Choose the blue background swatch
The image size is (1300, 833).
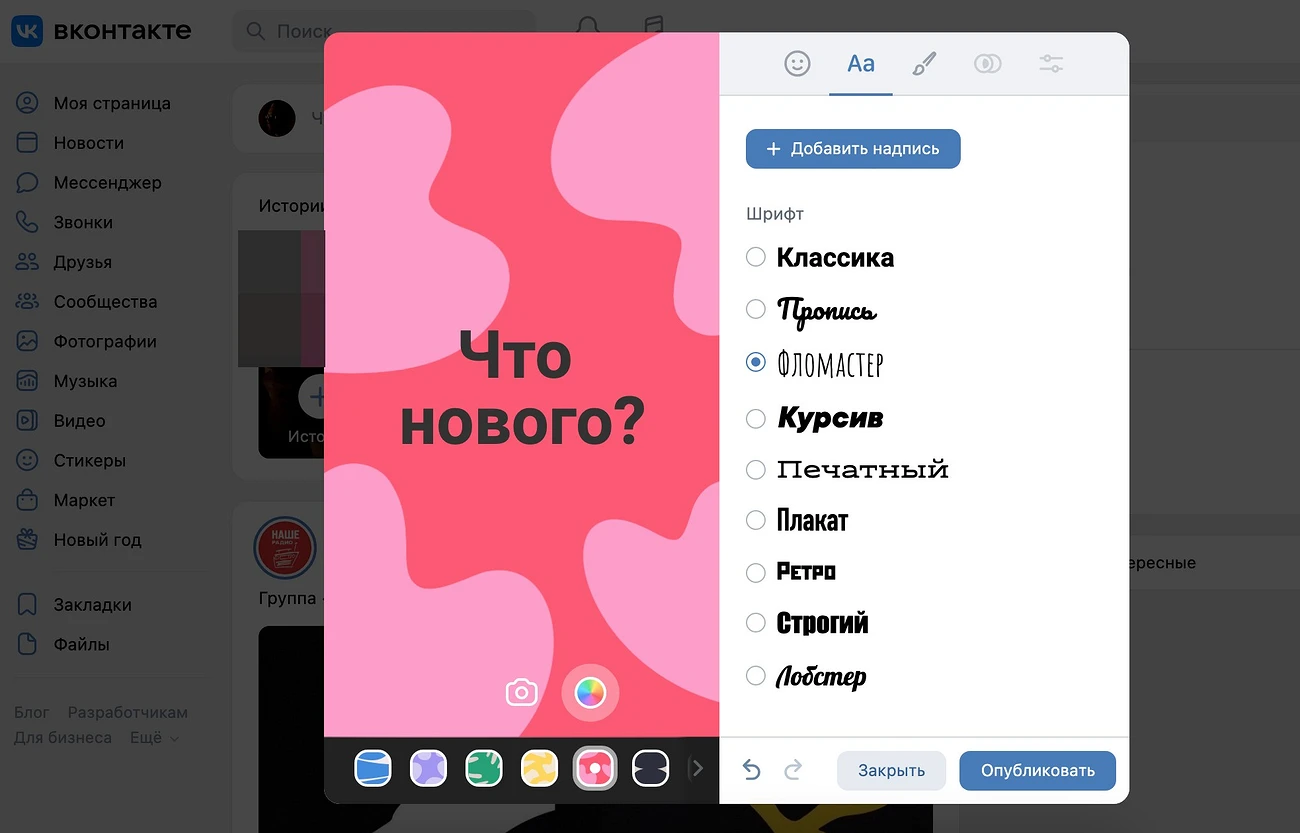[373, 768]
